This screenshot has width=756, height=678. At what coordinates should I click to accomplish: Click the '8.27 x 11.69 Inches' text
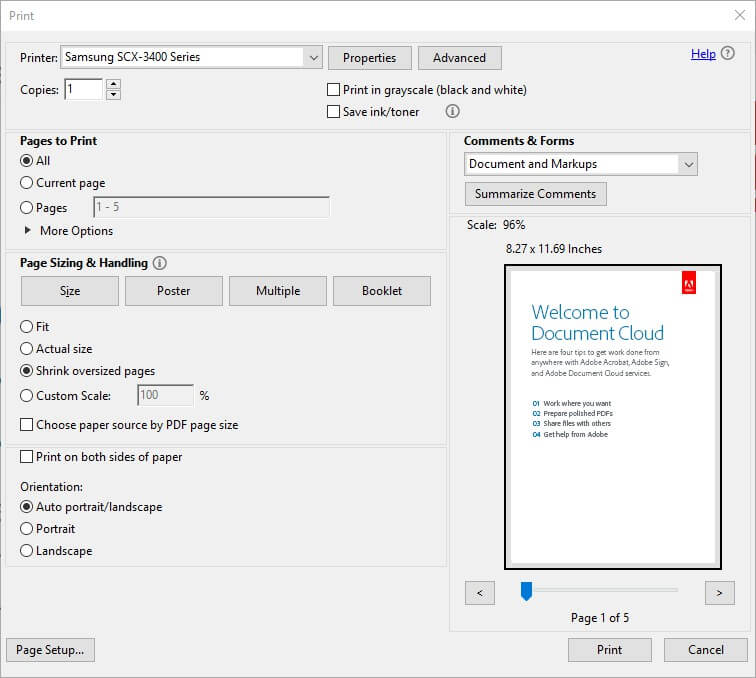pos(554,249)
